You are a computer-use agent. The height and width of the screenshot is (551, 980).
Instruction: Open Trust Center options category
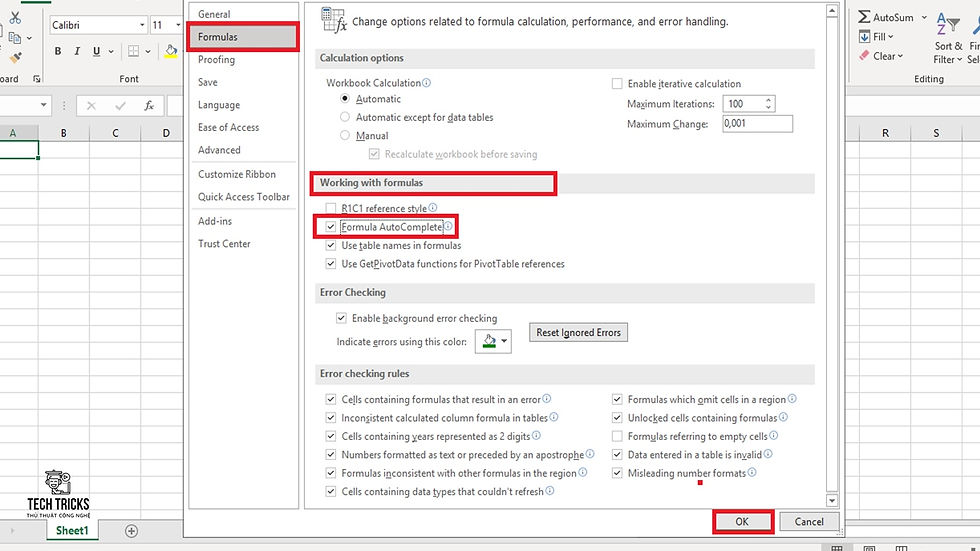pos(242,244)
